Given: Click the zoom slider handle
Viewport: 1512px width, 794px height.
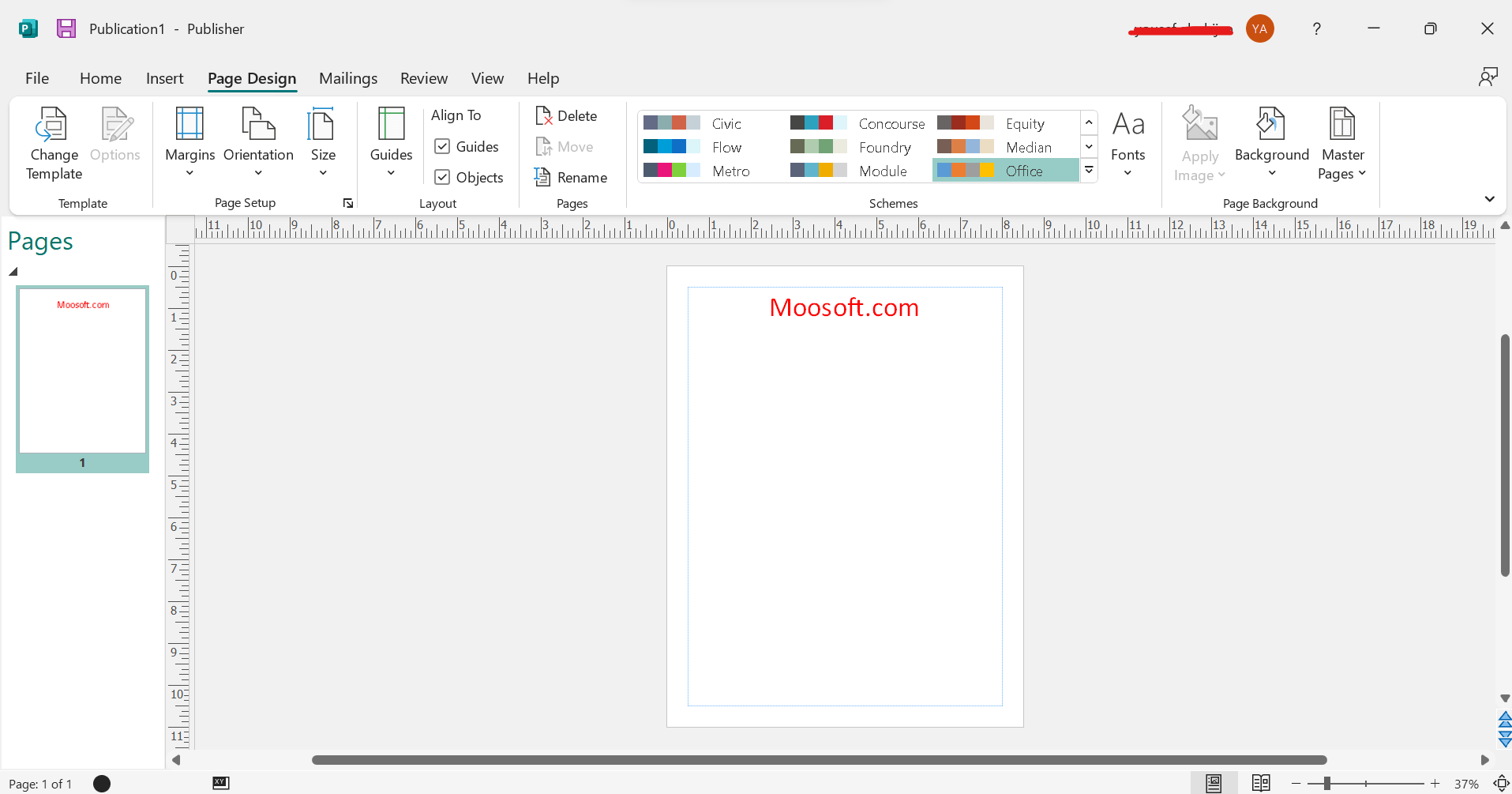Looking at the screenshot, I should [x=1327, y=783].
